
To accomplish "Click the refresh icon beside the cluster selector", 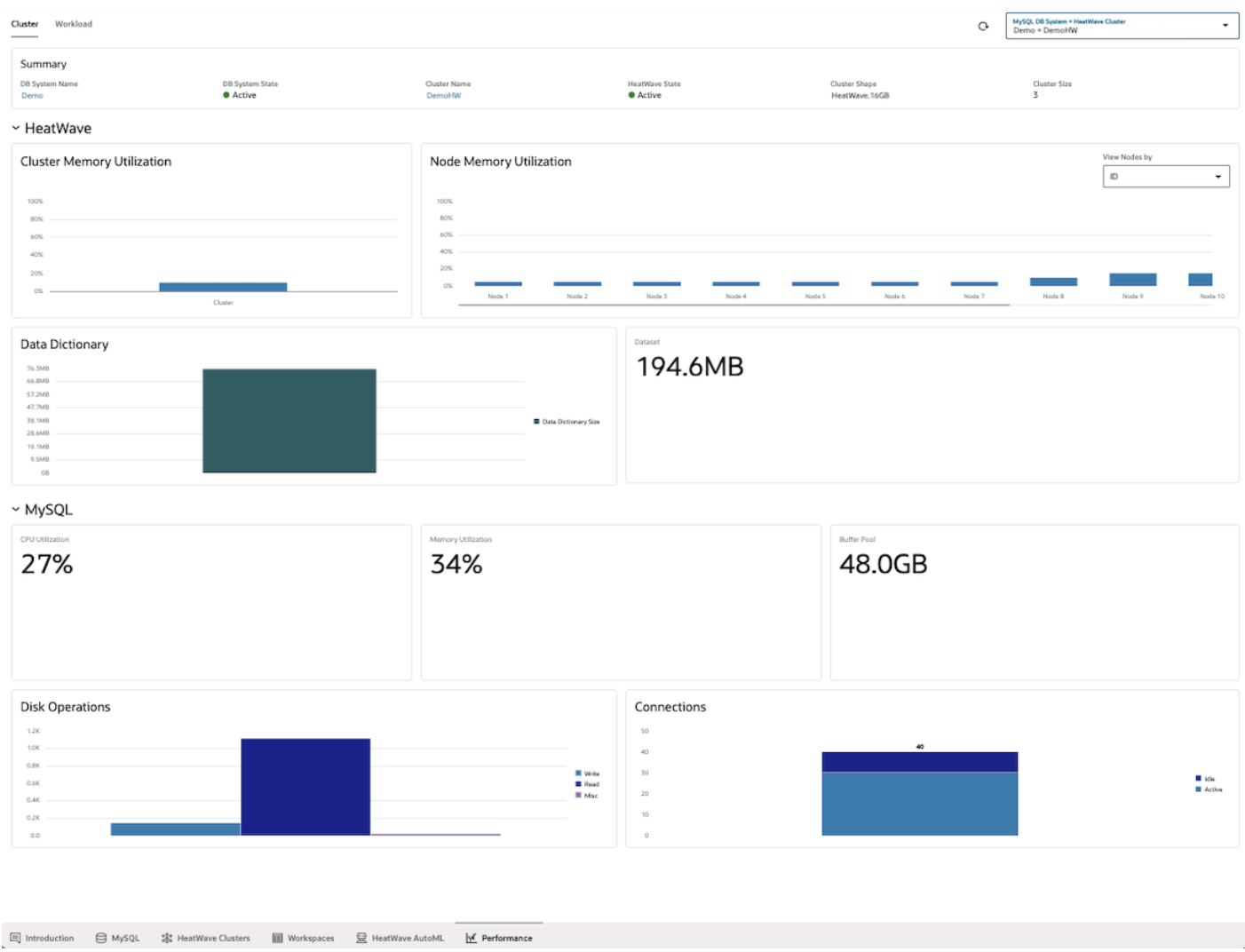I will click(x=983, y=26).
